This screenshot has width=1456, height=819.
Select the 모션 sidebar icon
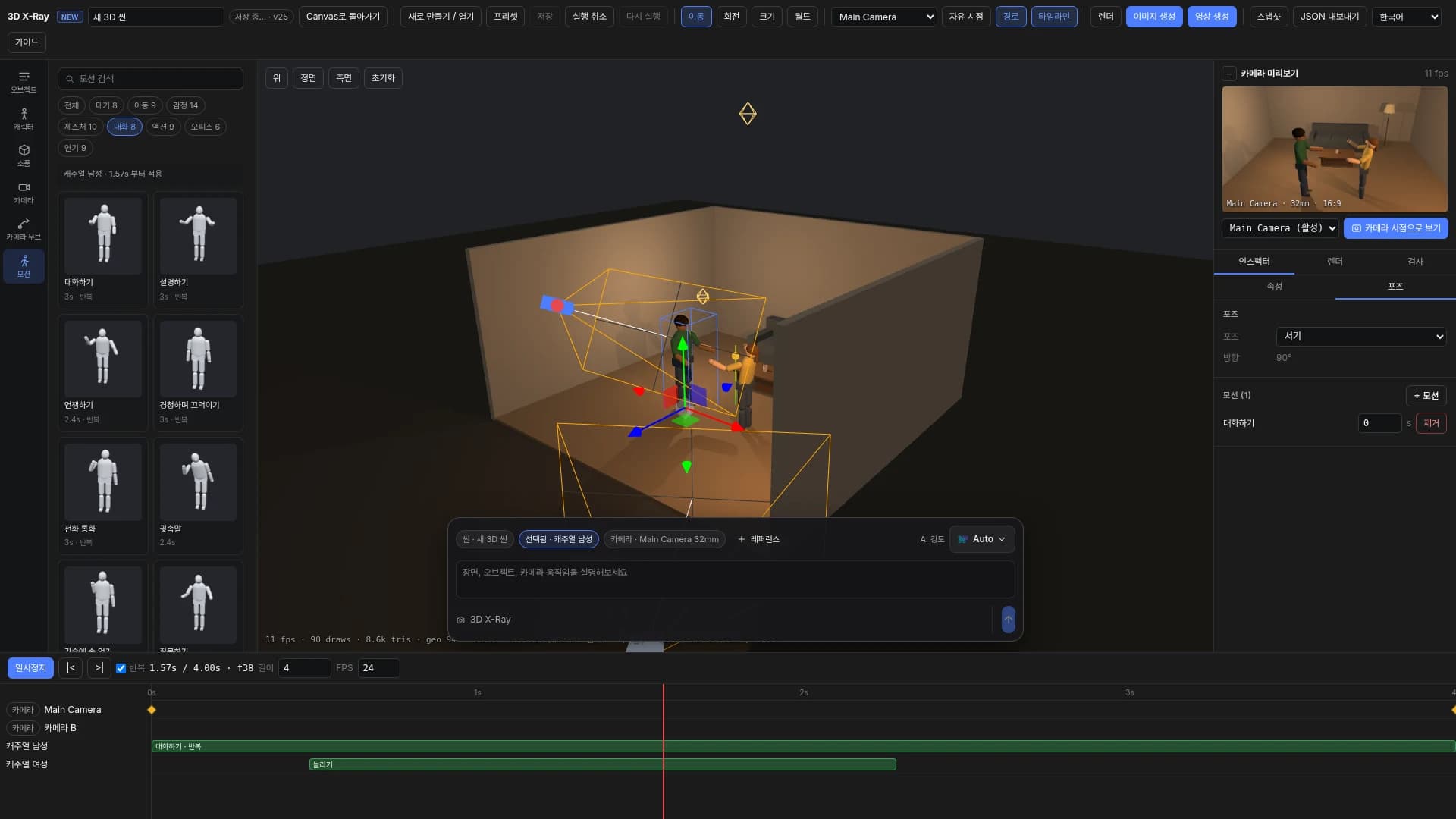coord(24,266)
